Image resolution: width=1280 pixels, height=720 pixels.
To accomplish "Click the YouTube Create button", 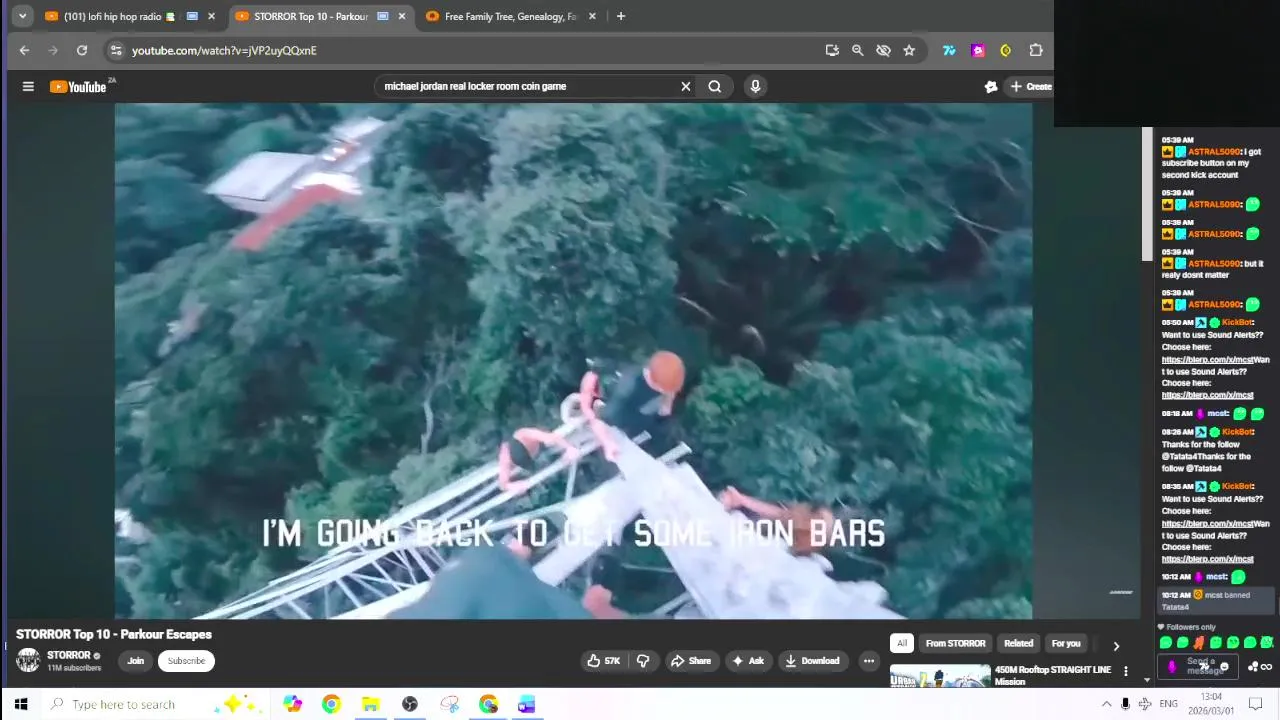I will [1030, 86].
